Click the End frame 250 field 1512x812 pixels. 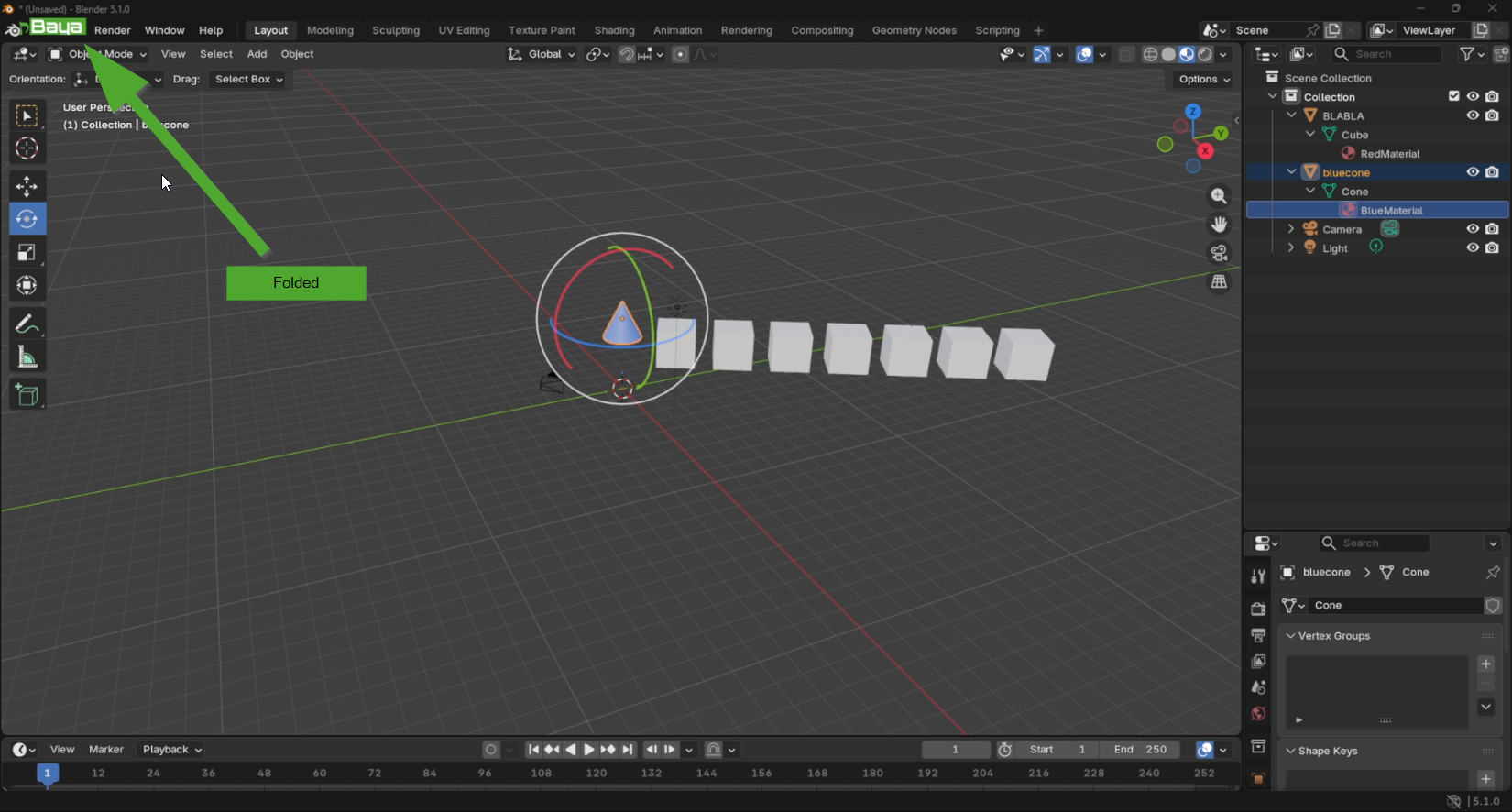tap(1140, 750)
